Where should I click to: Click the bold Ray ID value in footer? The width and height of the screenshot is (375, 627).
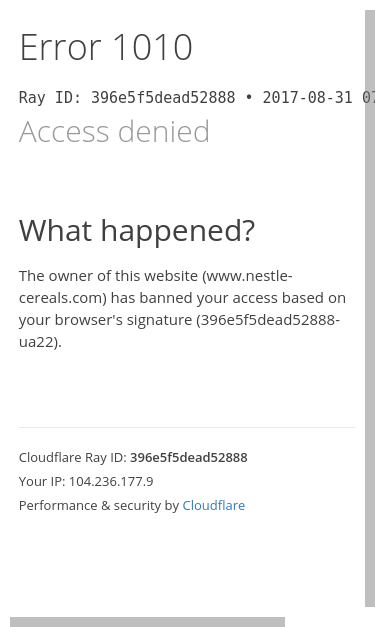pyautogui.click(x=189, y=457)
